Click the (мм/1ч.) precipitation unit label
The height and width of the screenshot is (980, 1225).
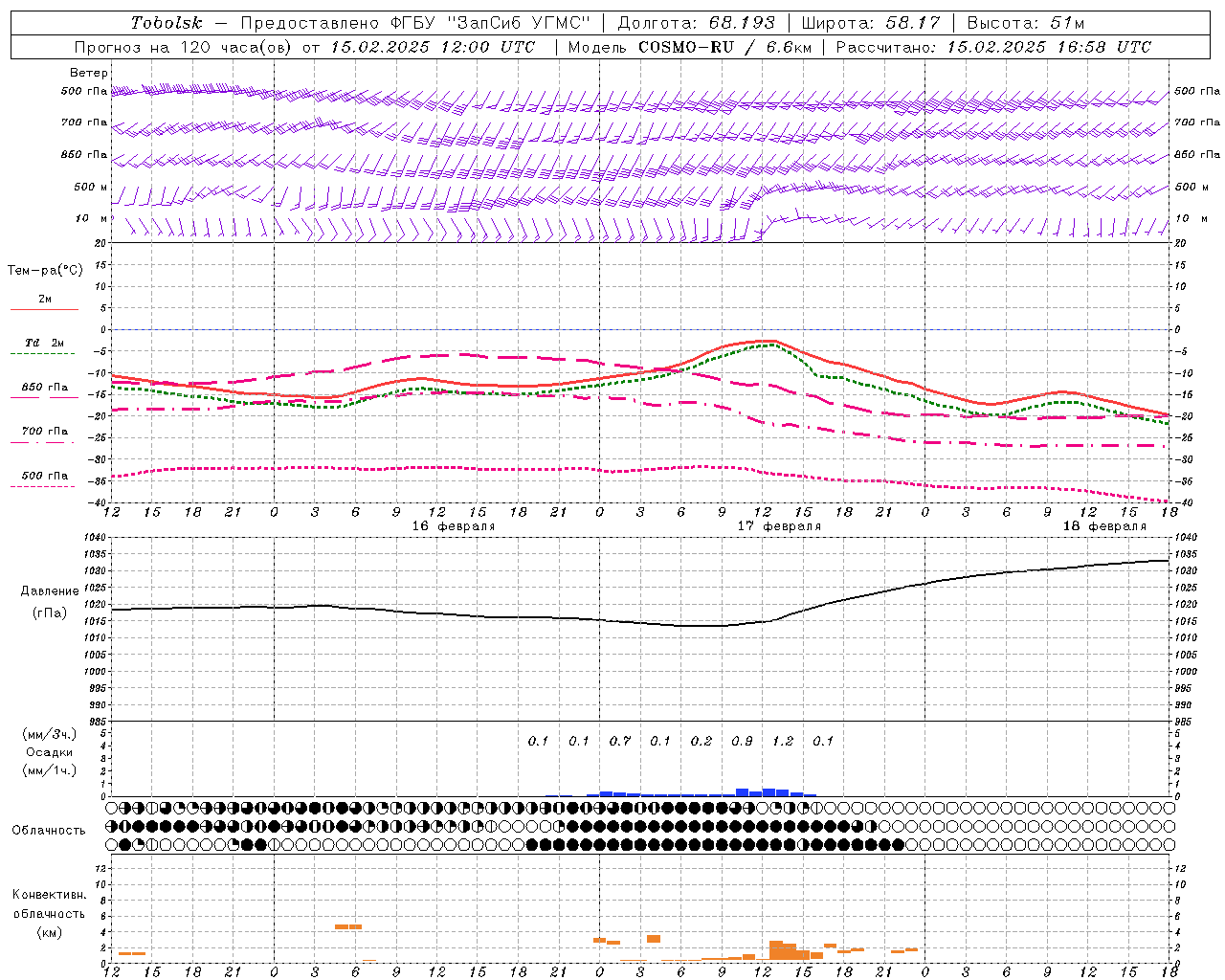tap(49, 770)
